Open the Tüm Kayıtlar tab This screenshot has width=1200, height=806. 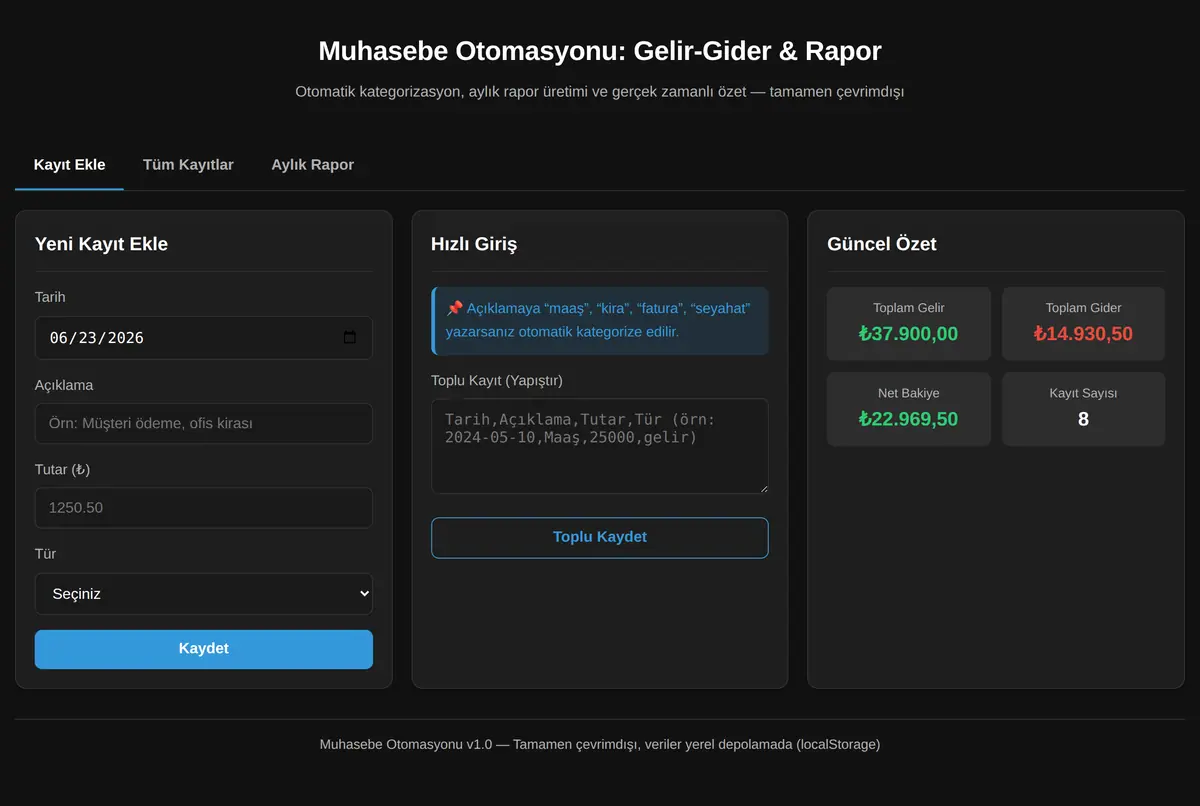(x=188, y=164)
